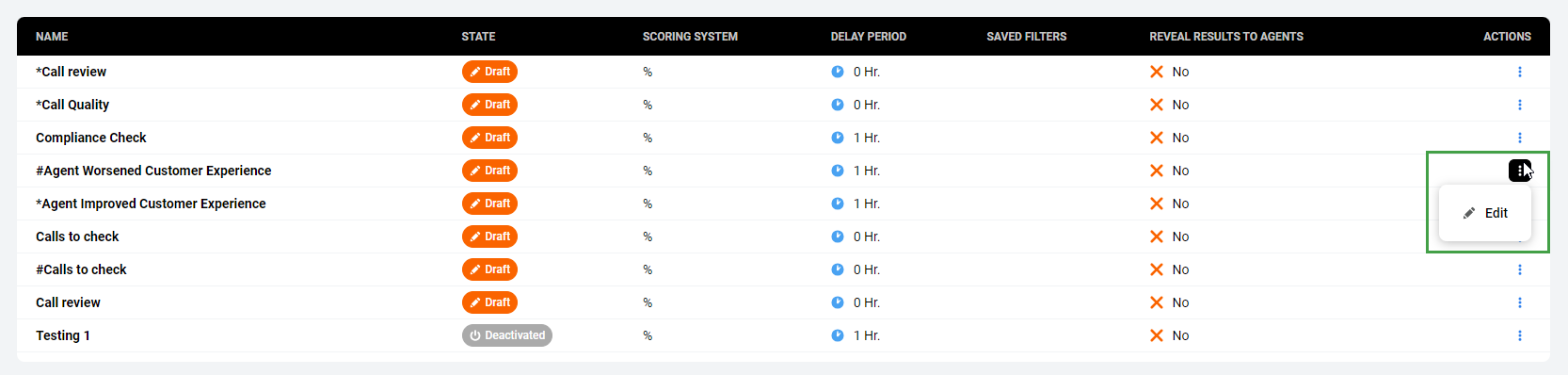Open actions menu for #Calls to check
The image size is (1568, 375).
1519,269
